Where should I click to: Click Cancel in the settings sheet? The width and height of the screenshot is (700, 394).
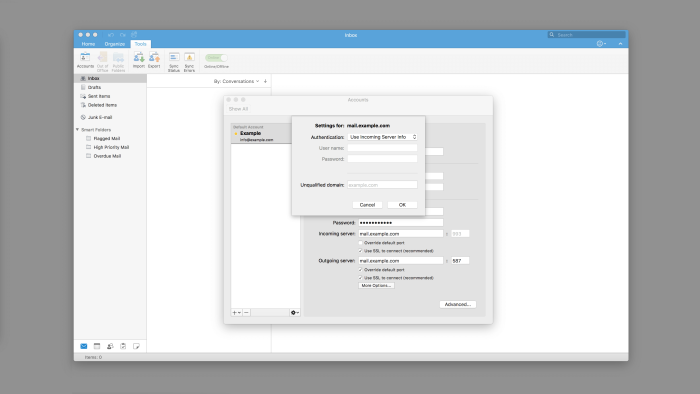[x=367, y=205]
